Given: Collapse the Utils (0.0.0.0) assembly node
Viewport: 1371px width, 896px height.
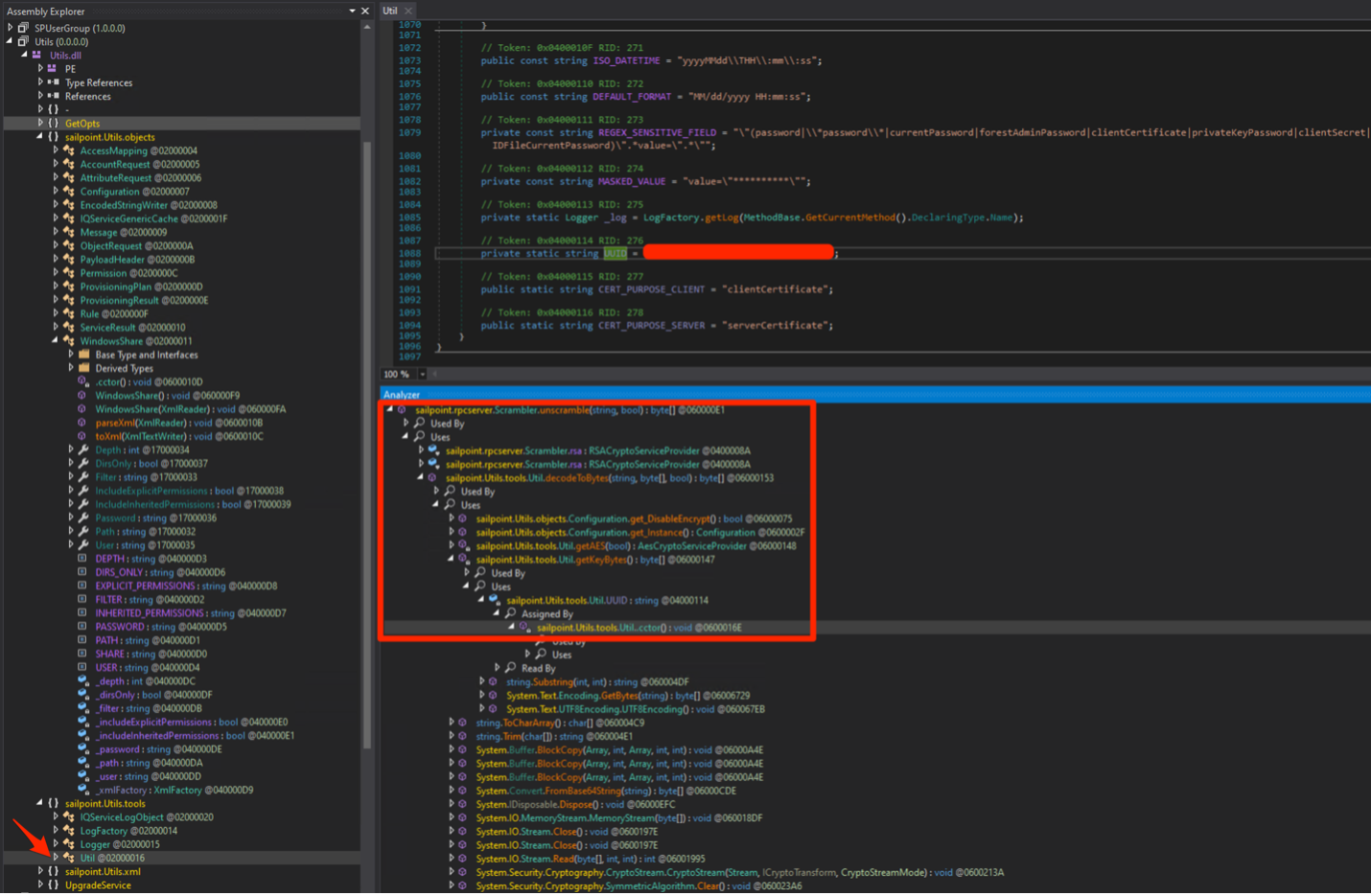Looking at the screenshot, I should [x=11, y=42].
